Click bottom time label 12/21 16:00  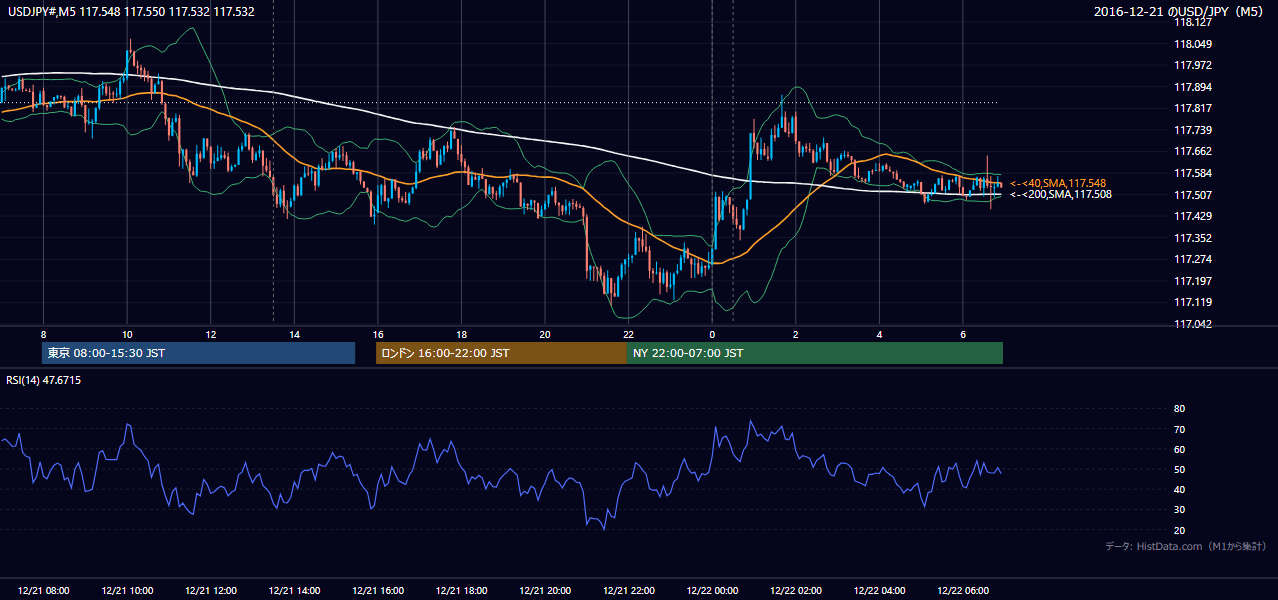(378, 591)
